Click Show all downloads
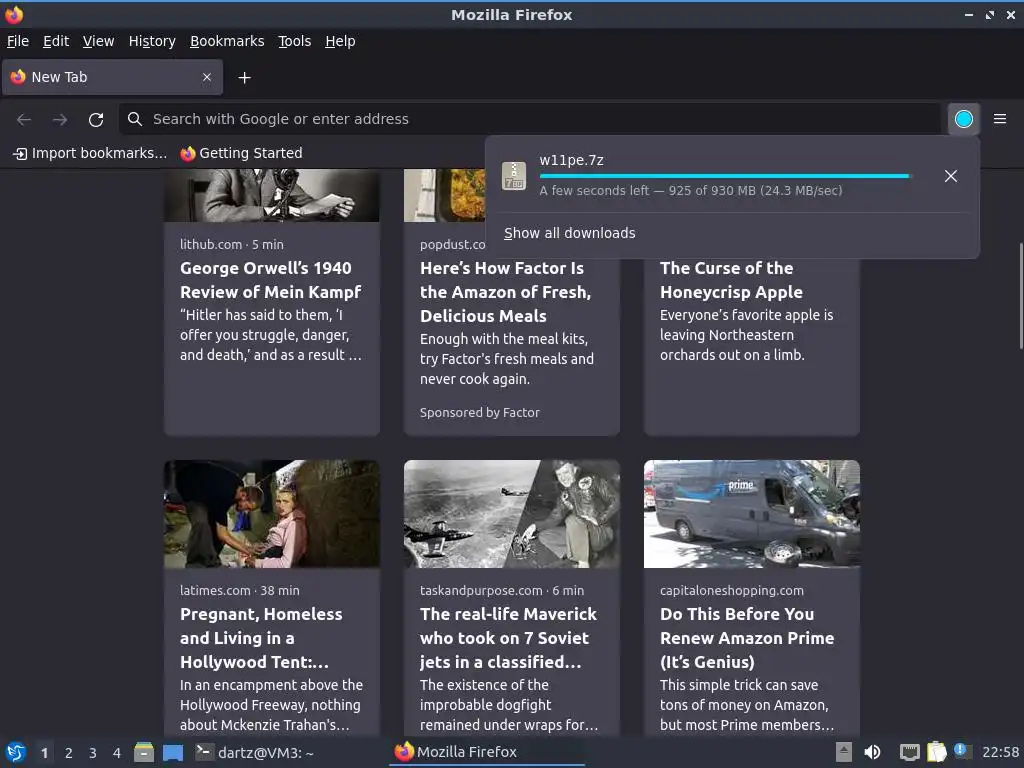The height and width of the screenshot is (768, 1024). [569, 233]
